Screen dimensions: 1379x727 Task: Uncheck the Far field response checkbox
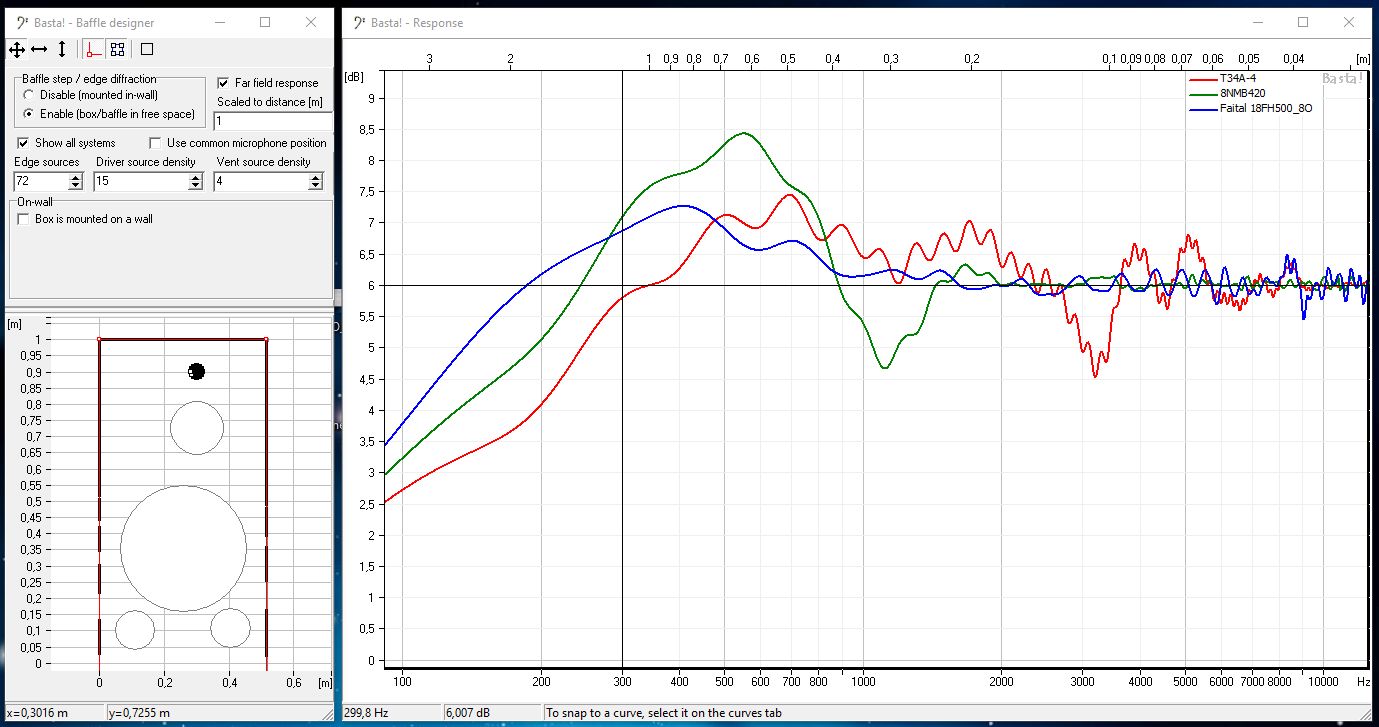224,83
